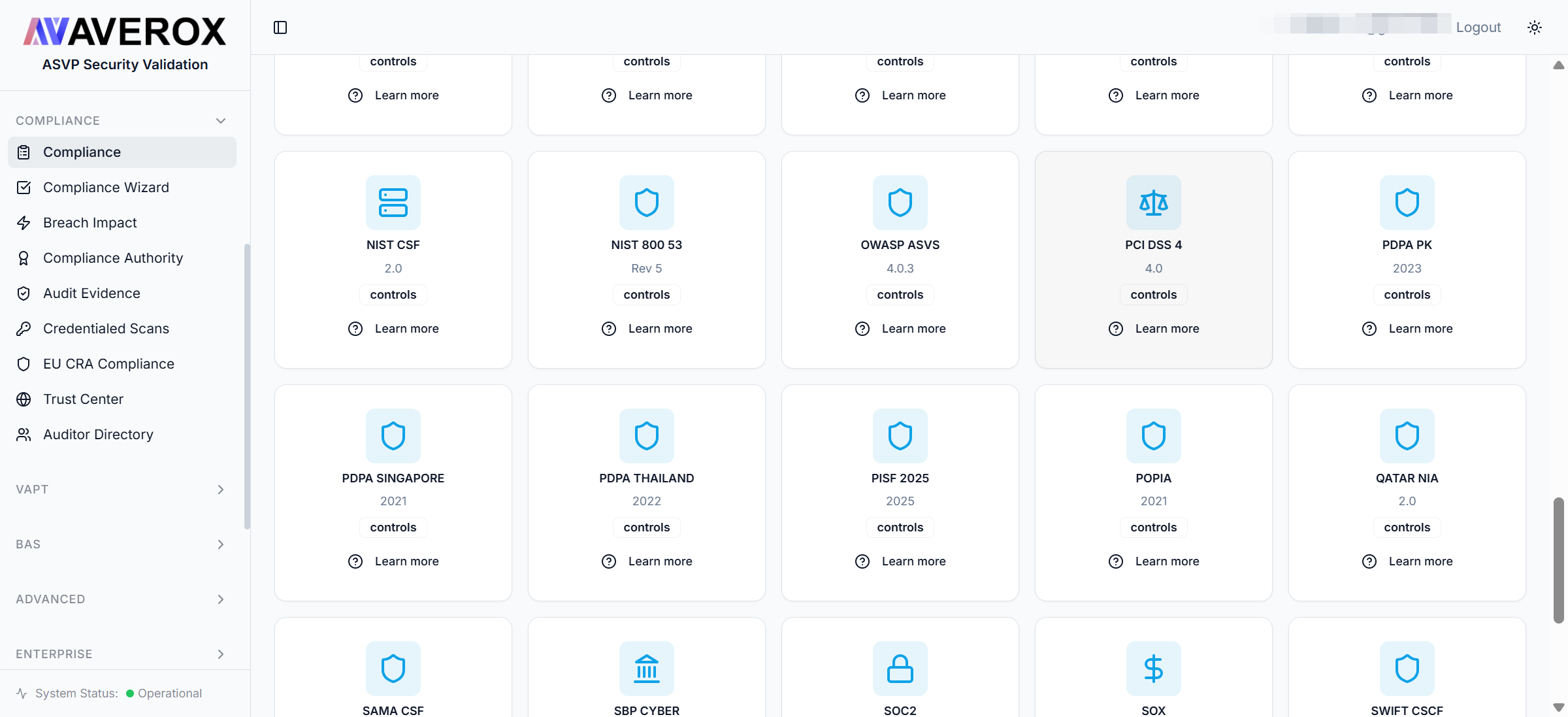Click the Trust Center globe icon
Viewport: 1568px width, 717px height.
click(x=24, y=399)
